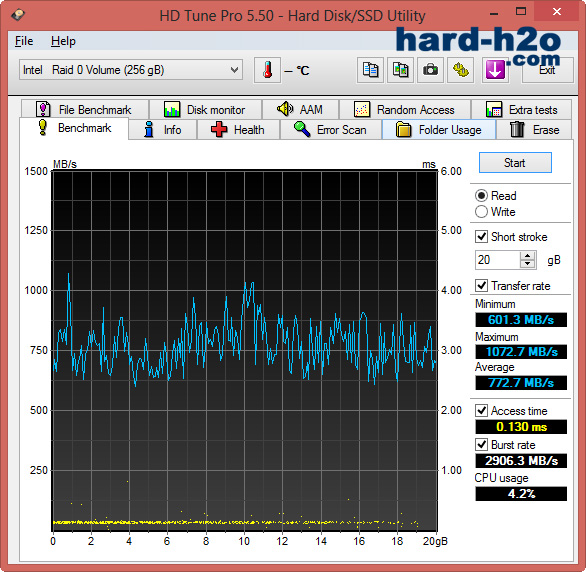The height and width of the screenshot is (572, 586).
Task: Open Error Scan magnifier tab
Action: [331, 130]
